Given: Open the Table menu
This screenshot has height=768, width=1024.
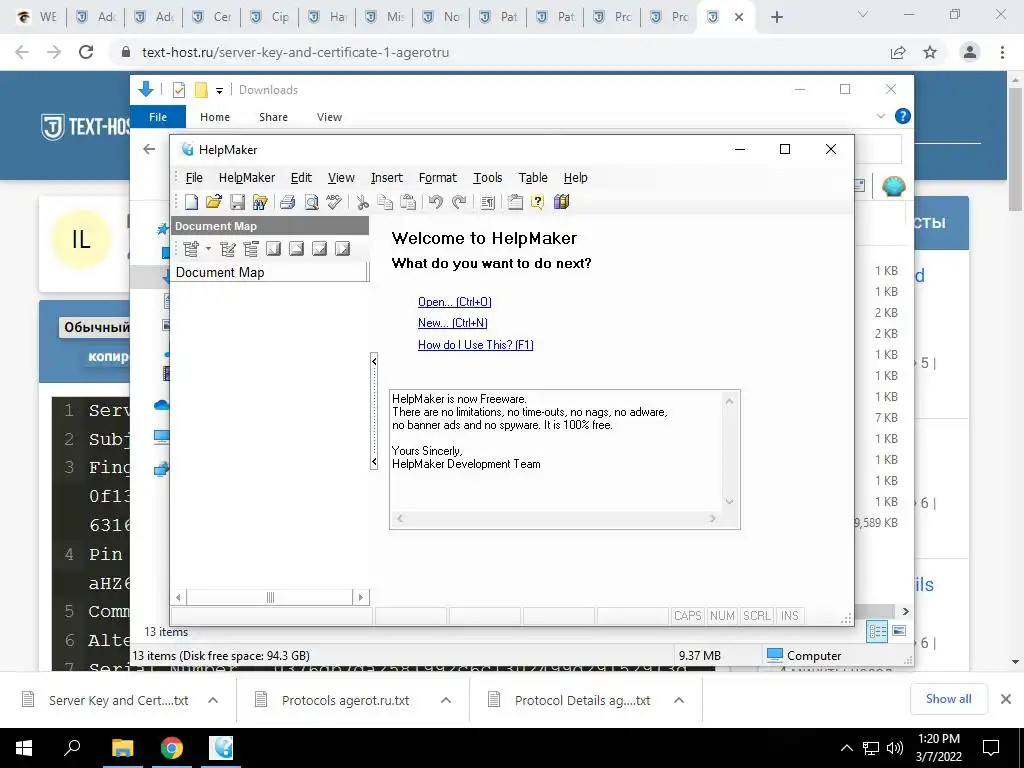Looking at the screenshot, I should (533, 178).
